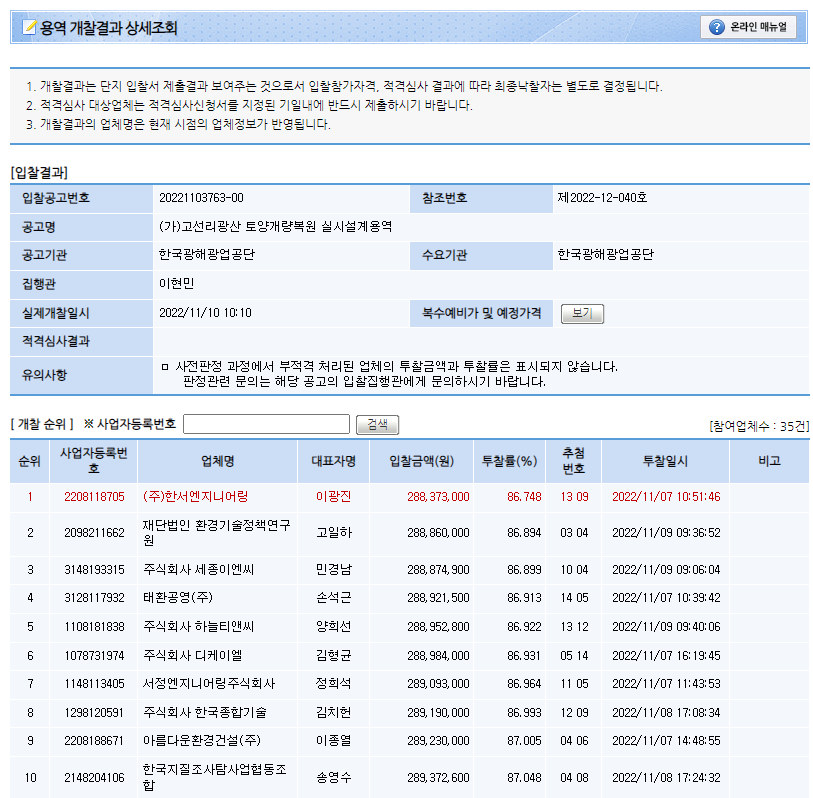Screen dimensions: 813x798
Task: Click bid rate 86.748
Action: tap(524, 497)
